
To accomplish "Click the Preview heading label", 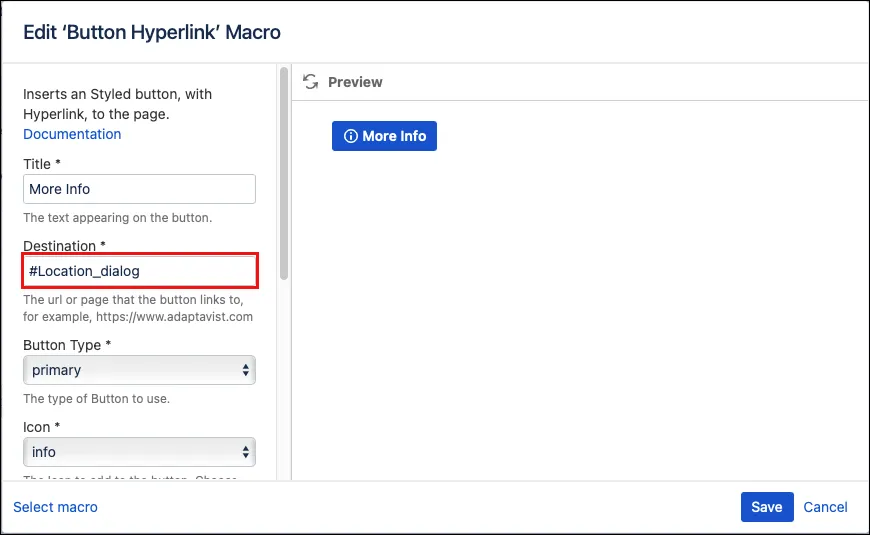I will click(355, 82).
